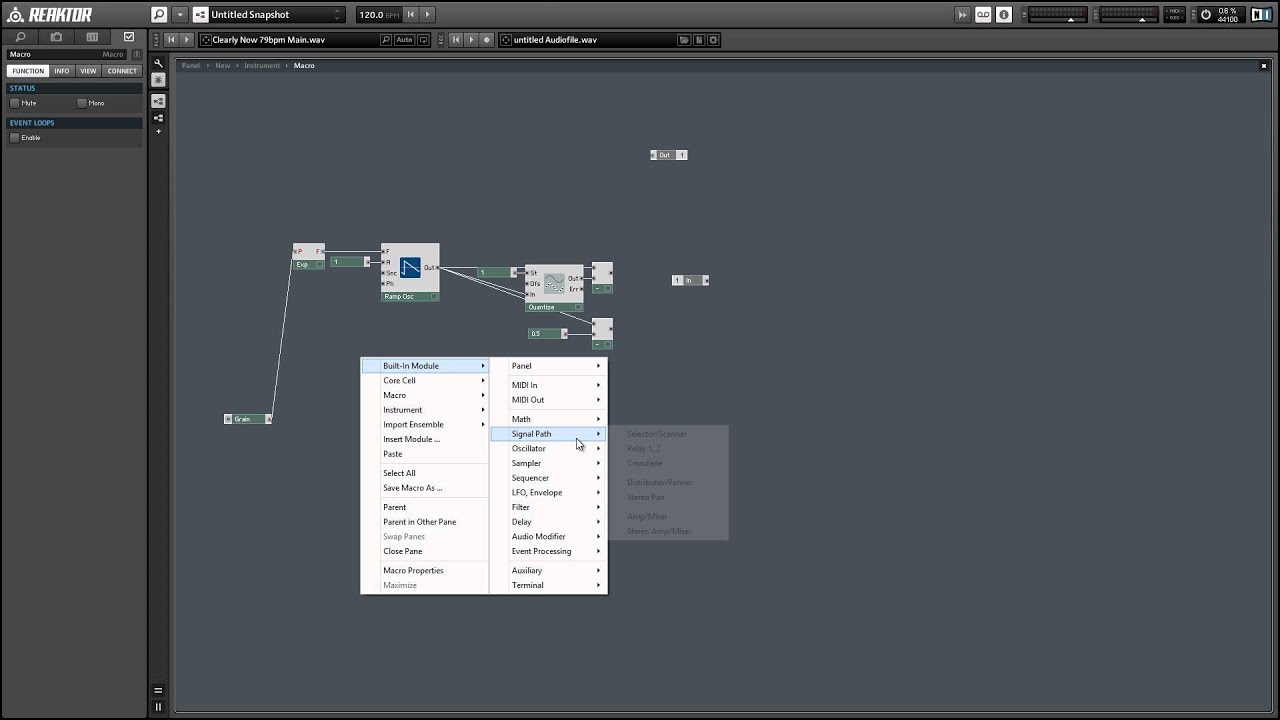Switch to the CONNECT tab
1280x720 pixels.
click(122, 71)
